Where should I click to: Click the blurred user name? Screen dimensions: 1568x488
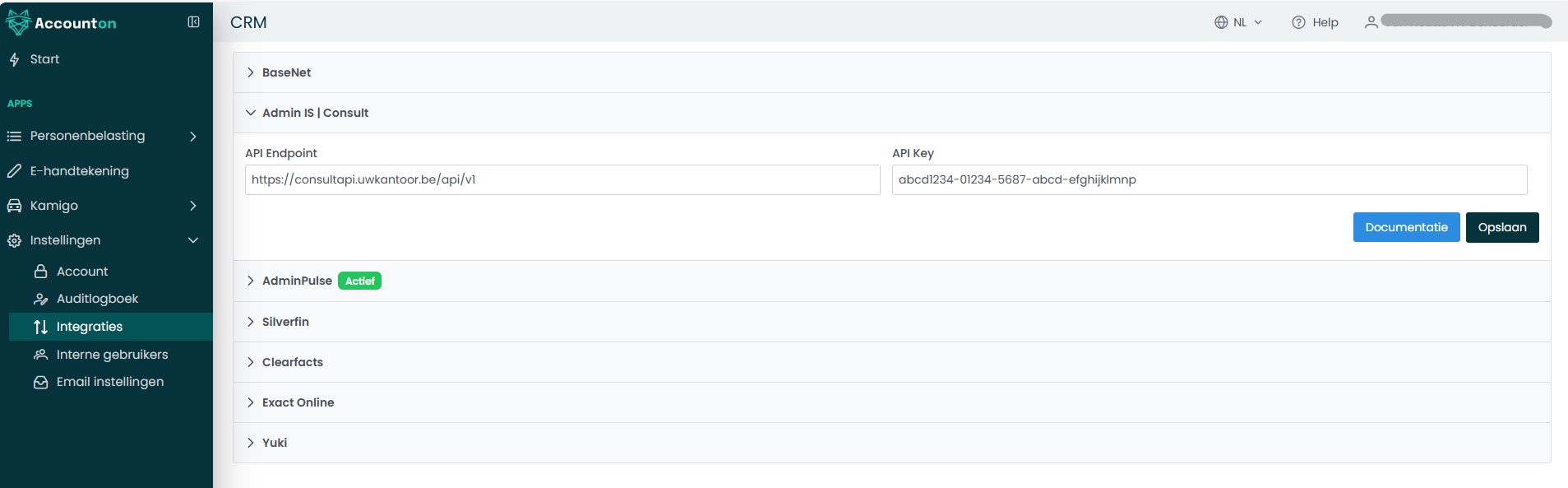pyautogui.click(x=1466, y=21)
